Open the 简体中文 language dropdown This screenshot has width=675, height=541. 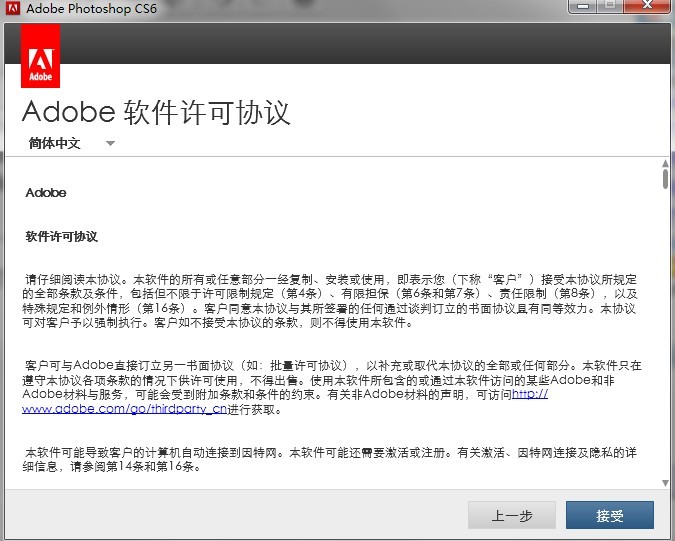pos(71,143)
